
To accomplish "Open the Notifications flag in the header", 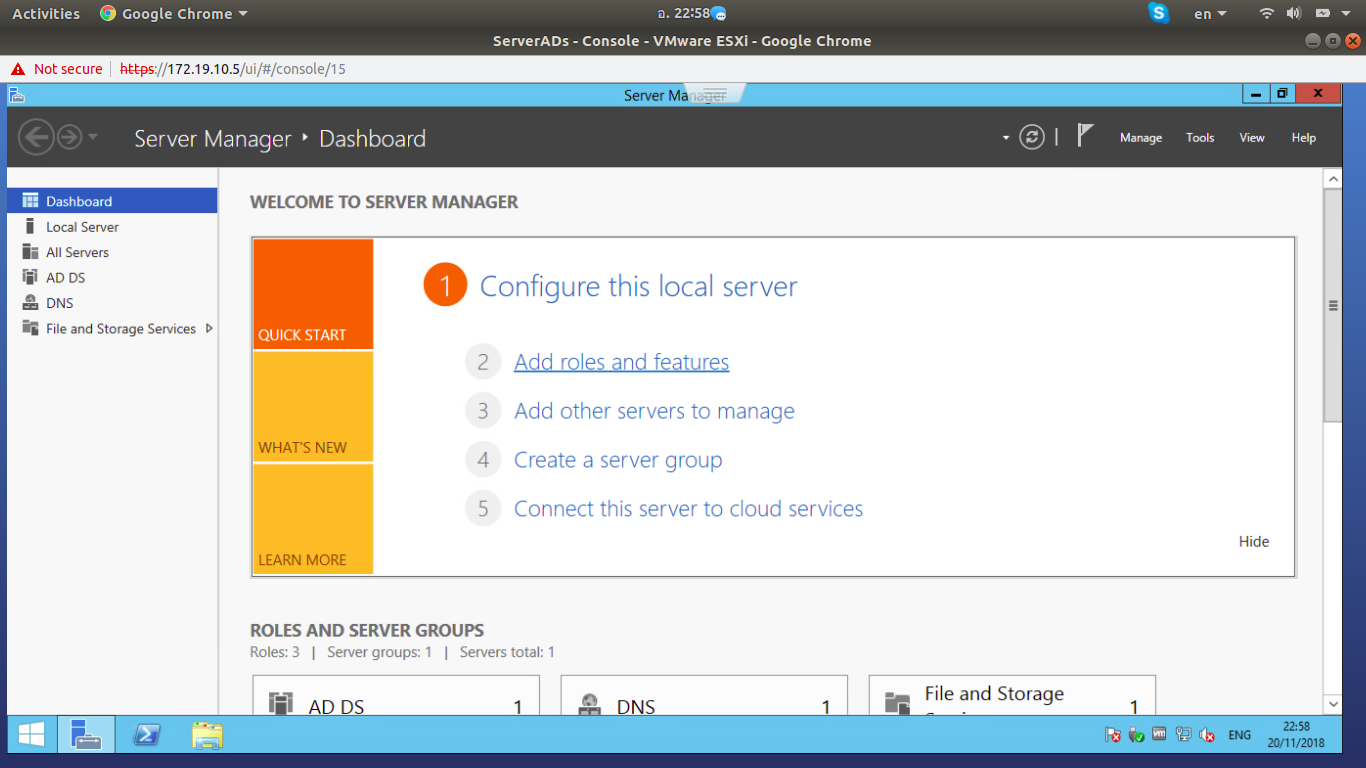I will (1085, 135).
